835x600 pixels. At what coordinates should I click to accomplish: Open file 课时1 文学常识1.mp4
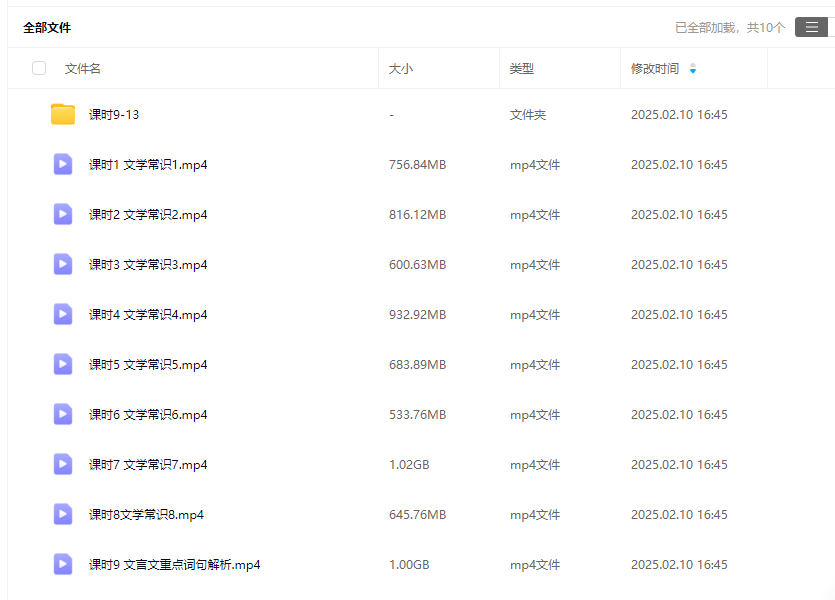tap(148, 165)
